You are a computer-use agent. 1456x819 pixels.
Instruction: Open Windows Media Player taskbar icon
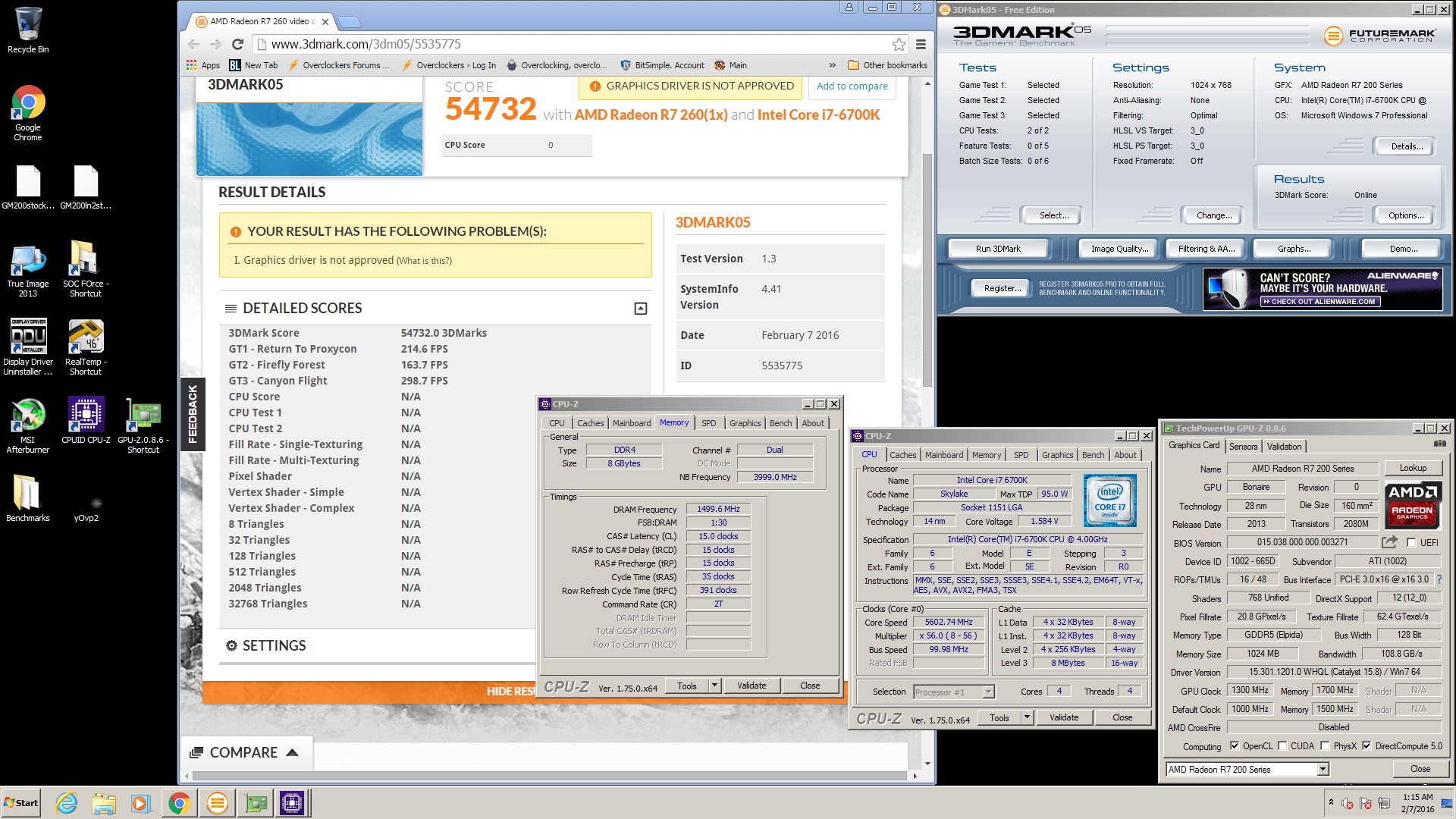[x=141, y=802]
